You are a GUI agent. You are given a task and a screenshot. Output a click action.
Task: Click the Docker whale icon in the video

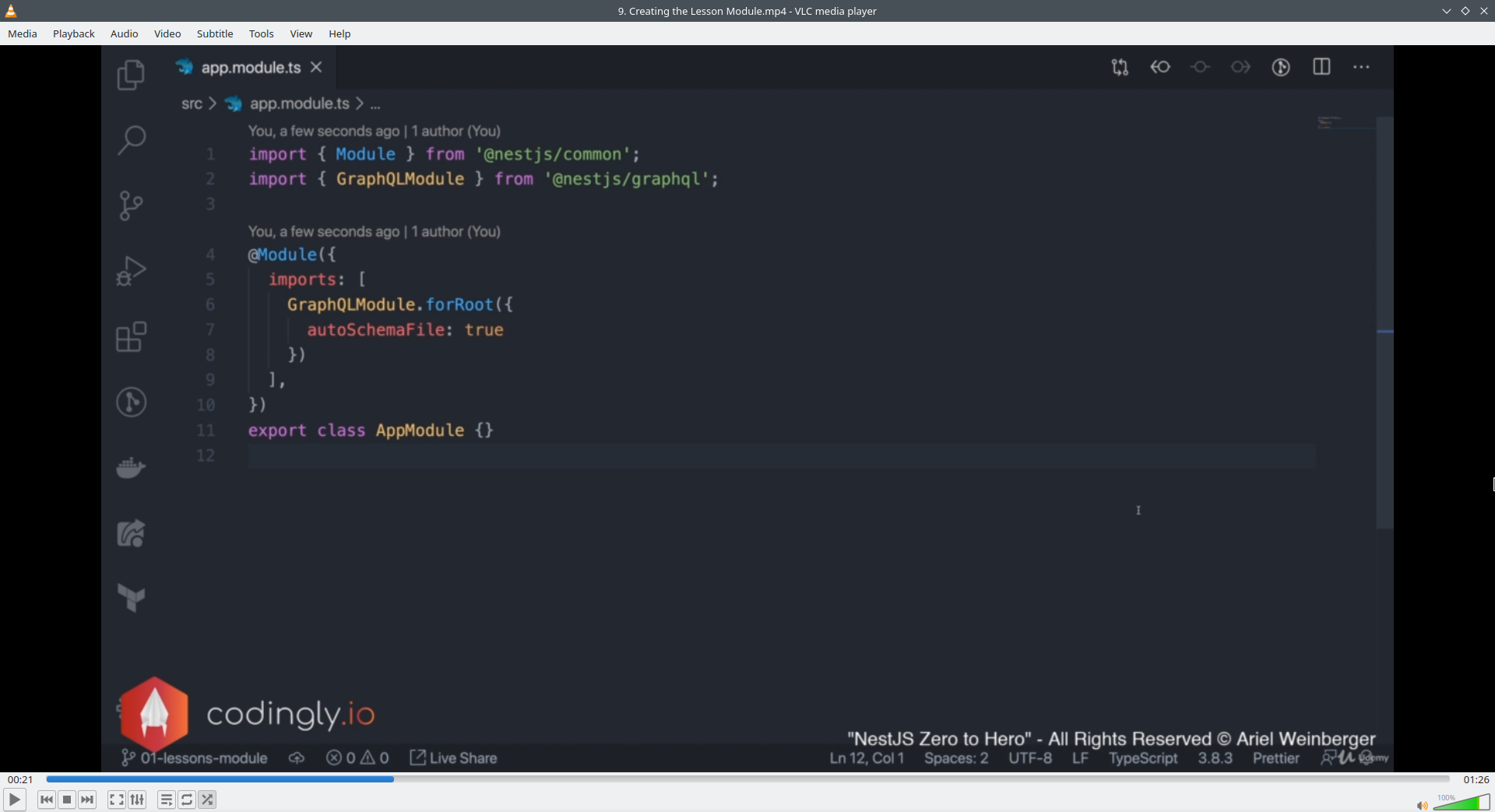coord(131,467)
